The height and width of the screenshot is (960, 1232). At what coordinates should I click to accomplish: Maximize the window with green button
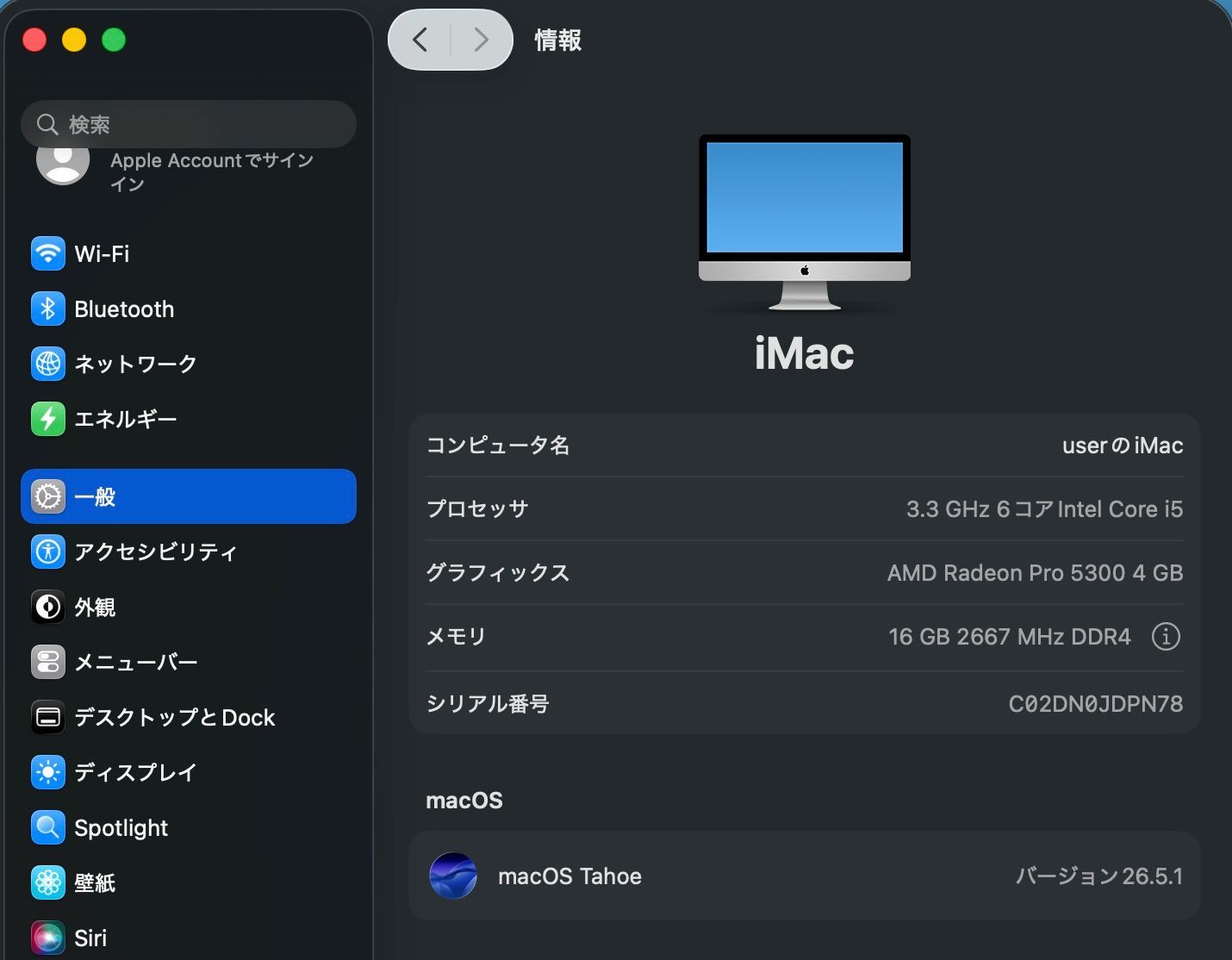click(114, 40)
